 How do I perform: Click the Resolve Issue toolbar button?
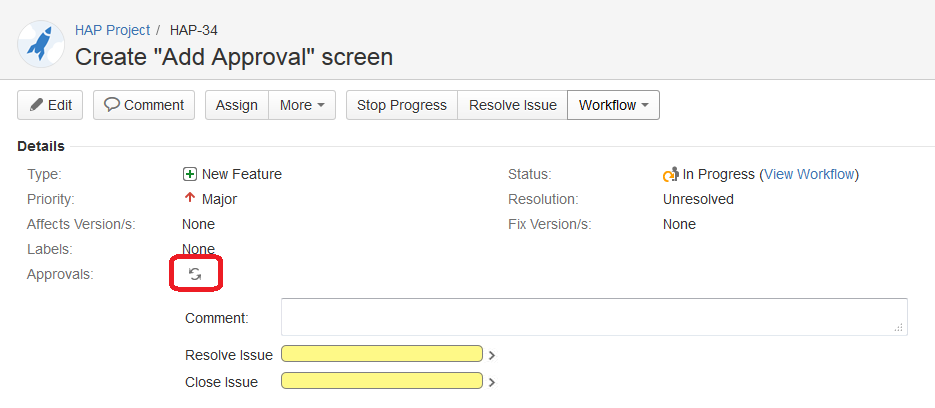coord(512,105)
